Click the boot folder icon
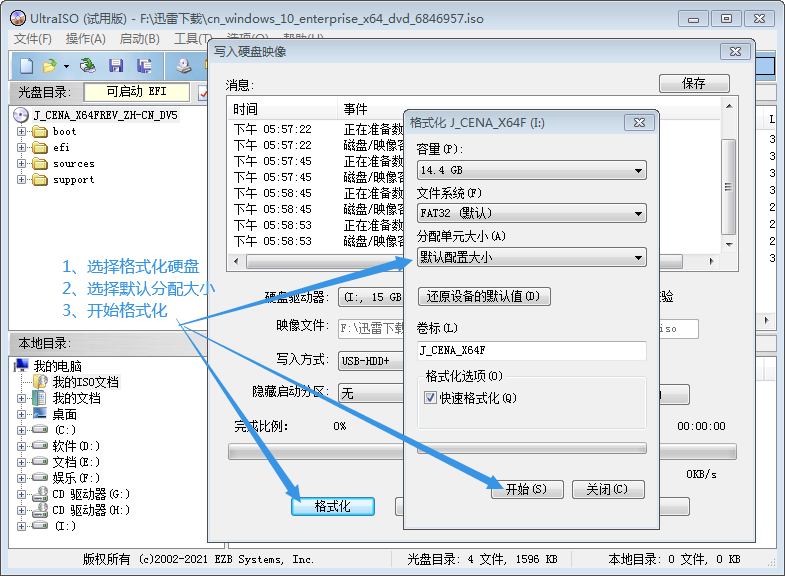Viewport: 785px width, 576px height. pyautogui.click(x=40, y=132)
